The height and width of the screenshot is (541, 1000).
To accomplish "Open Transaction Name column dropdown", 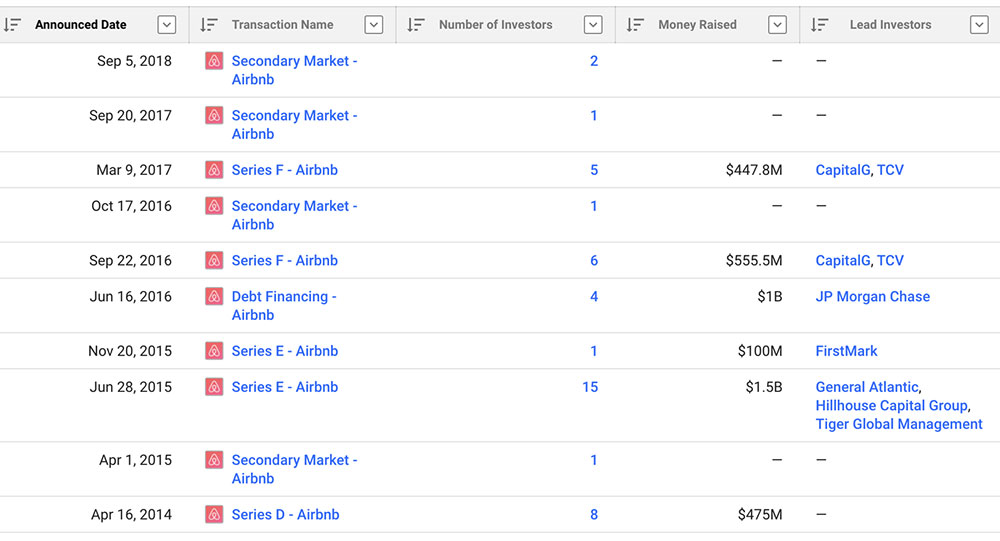I will click(374, 25).
